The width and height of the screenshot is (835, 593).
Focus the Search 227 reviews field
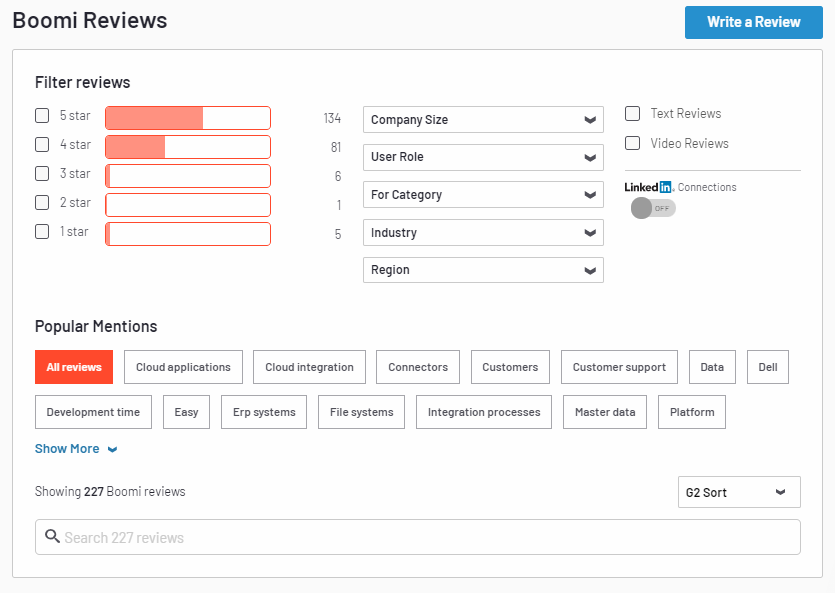pyautogui.click(x=418, y=537)
